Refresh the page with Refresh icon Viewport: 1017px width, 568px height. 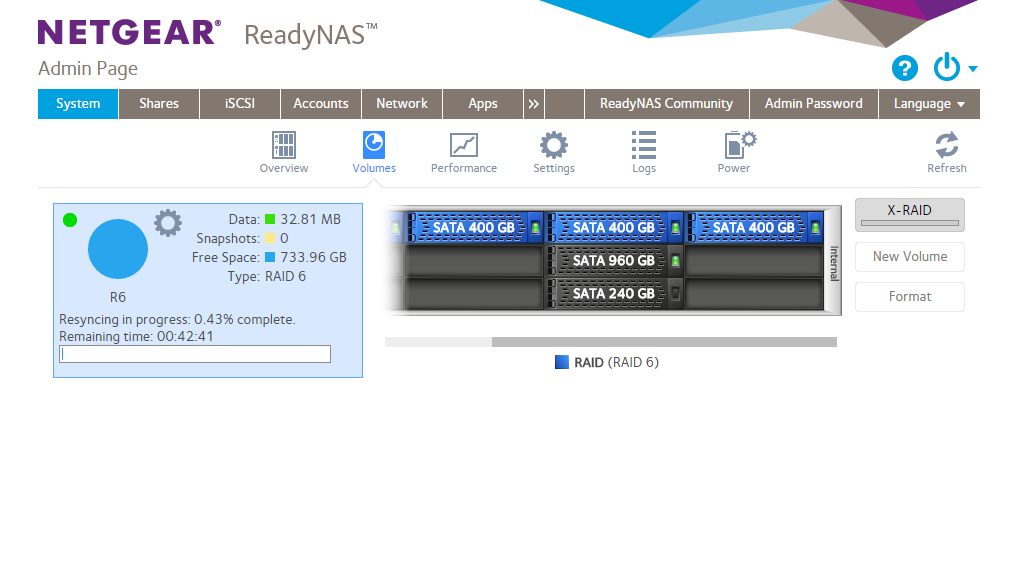pos(946,145)
